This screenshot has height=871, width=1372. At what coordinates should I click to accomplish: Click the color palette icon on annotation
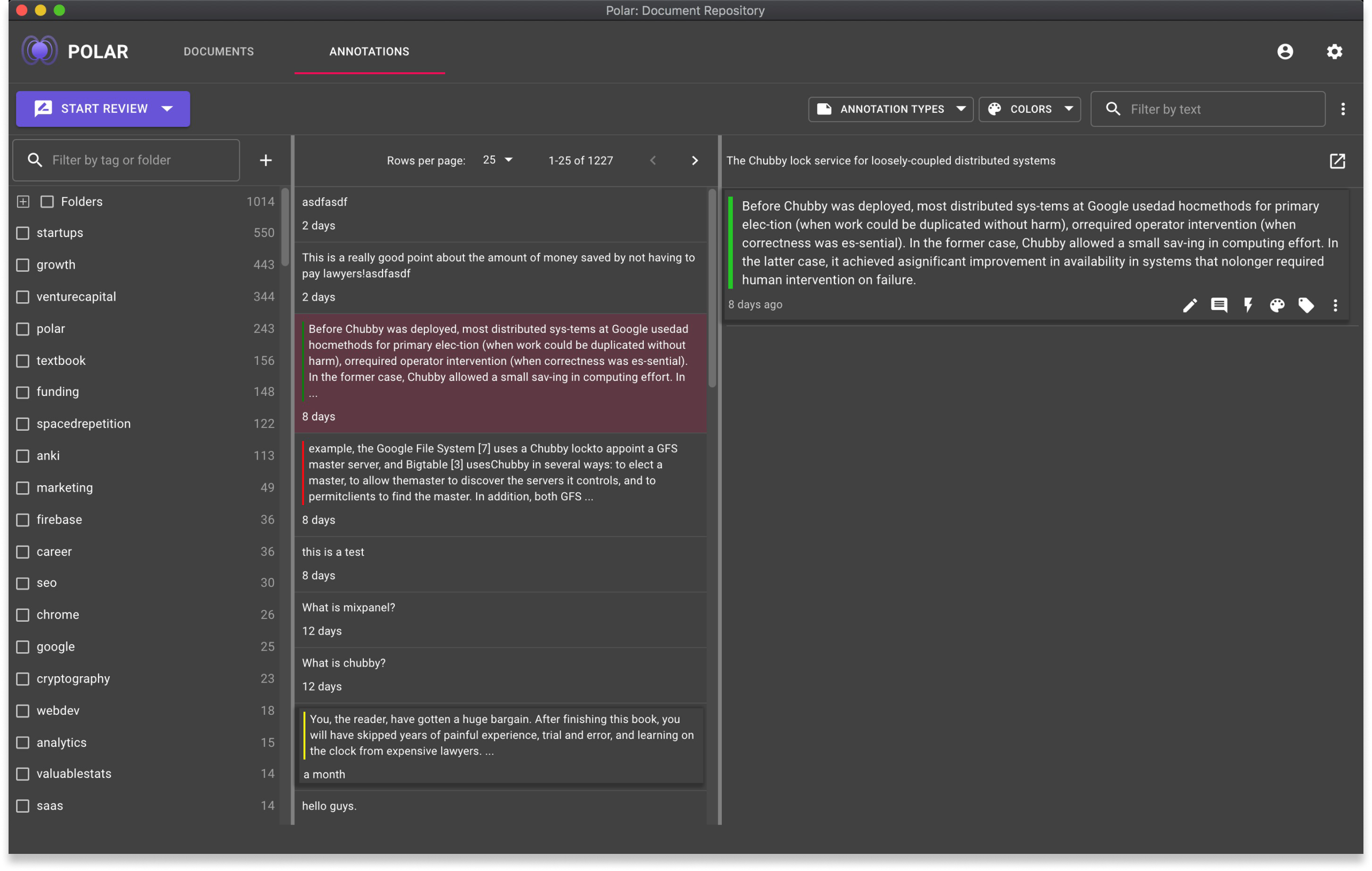(1278, 305)
